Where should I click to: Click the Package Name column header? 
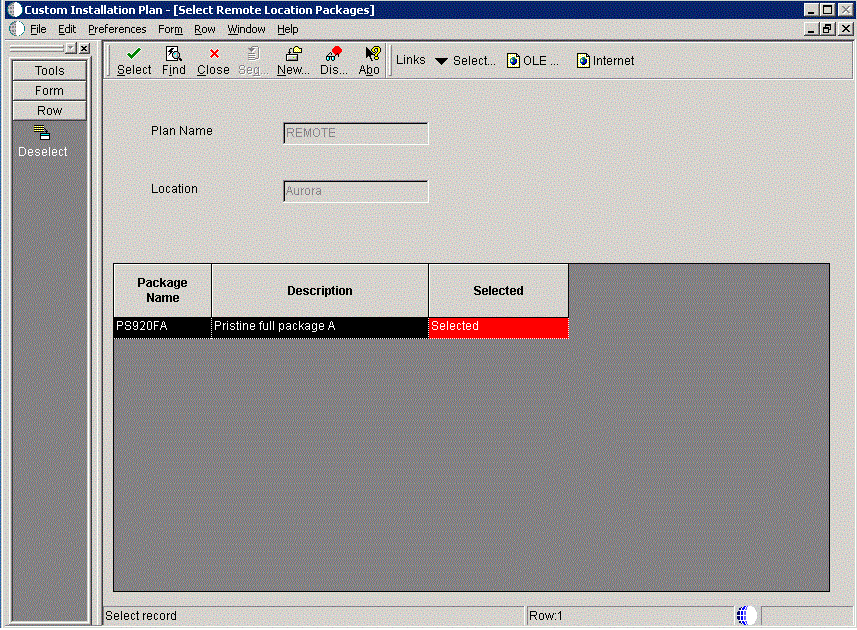(162, 290)
